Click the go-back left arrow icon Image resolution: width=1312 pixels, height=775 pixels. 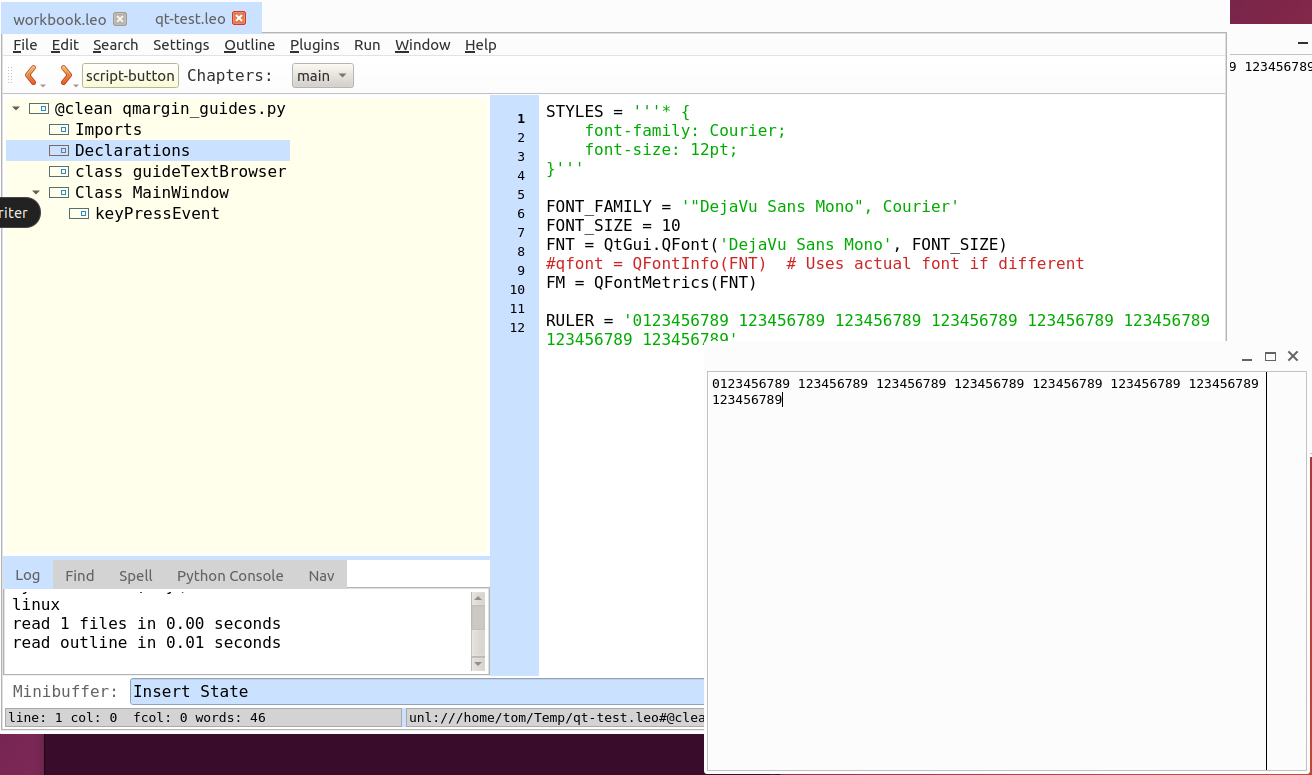click(x=31, y=75)
